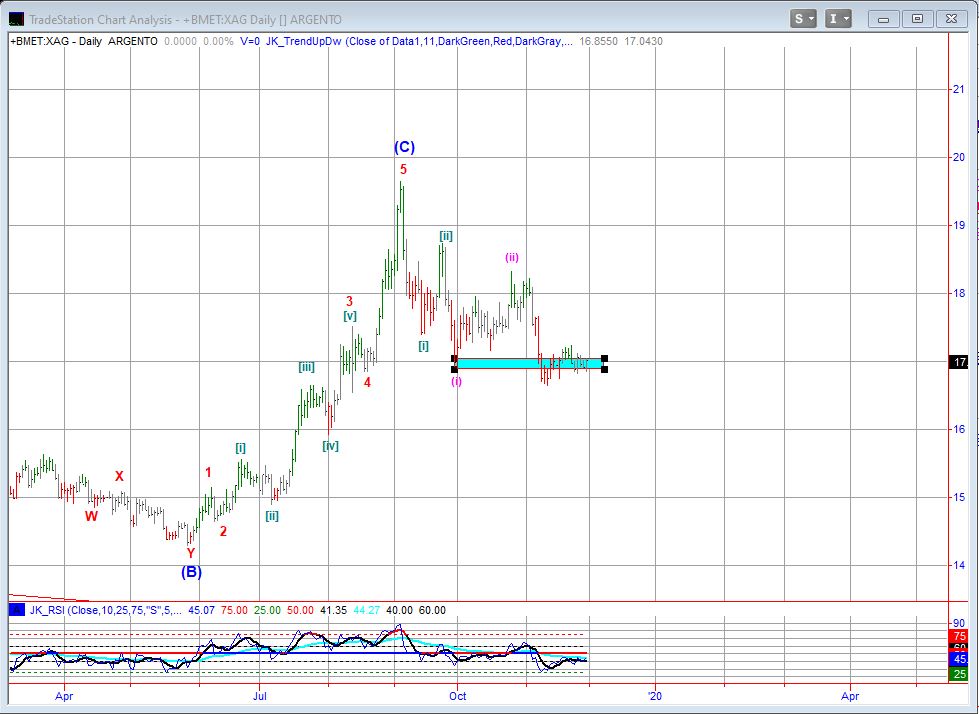Open the I dropdown in the title bar
This screenshot has height=714, width=979.
pos(838,19)
